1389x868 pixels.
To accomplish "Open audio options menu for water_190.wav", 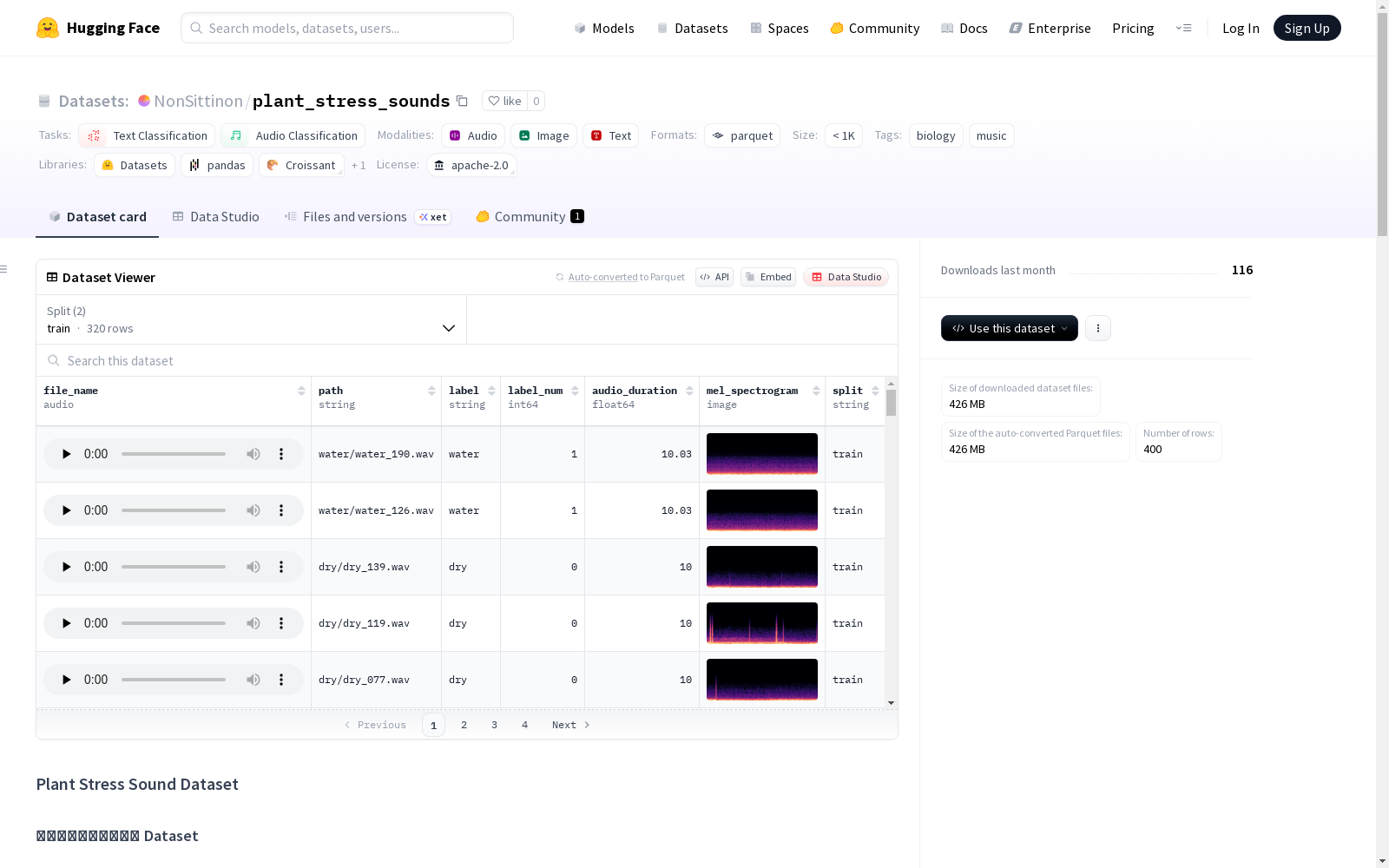I will 281,454.
